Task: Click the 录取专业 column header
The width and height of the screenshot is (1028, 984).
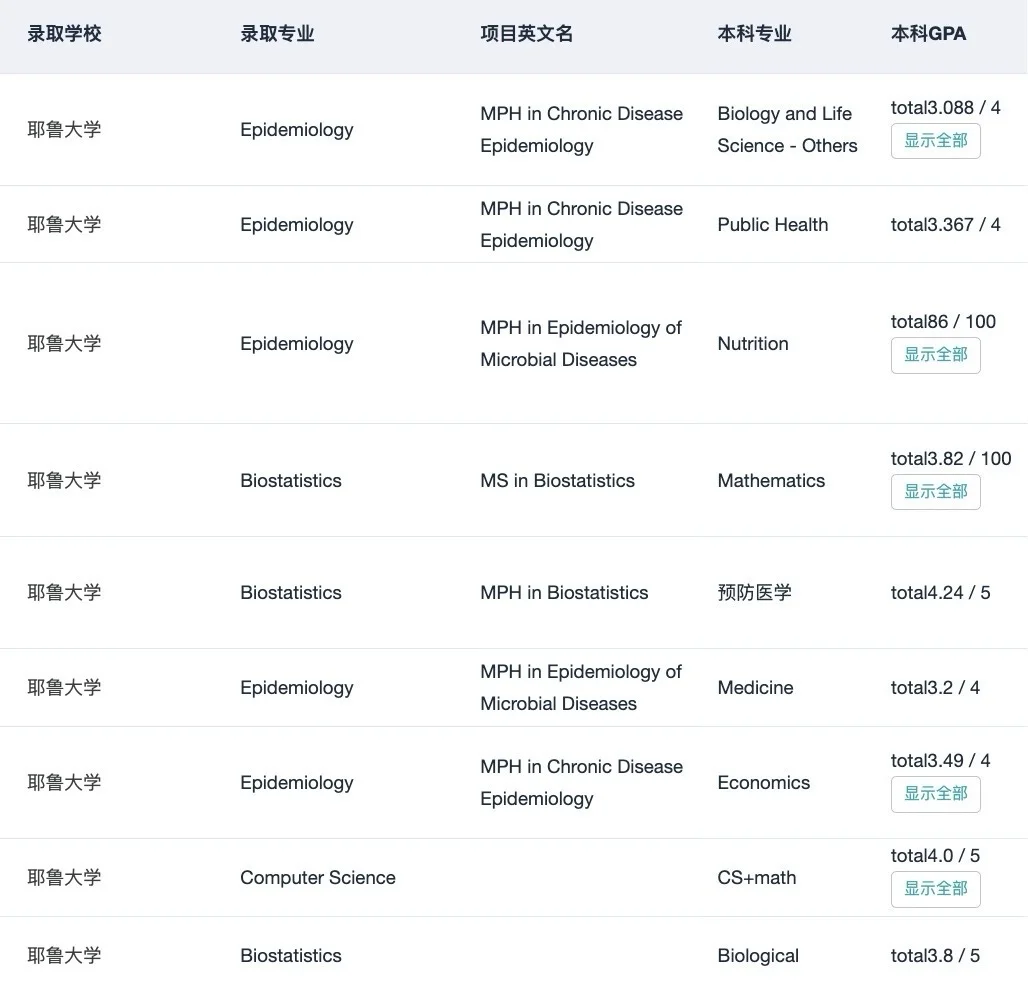Action: click(277, 33)
